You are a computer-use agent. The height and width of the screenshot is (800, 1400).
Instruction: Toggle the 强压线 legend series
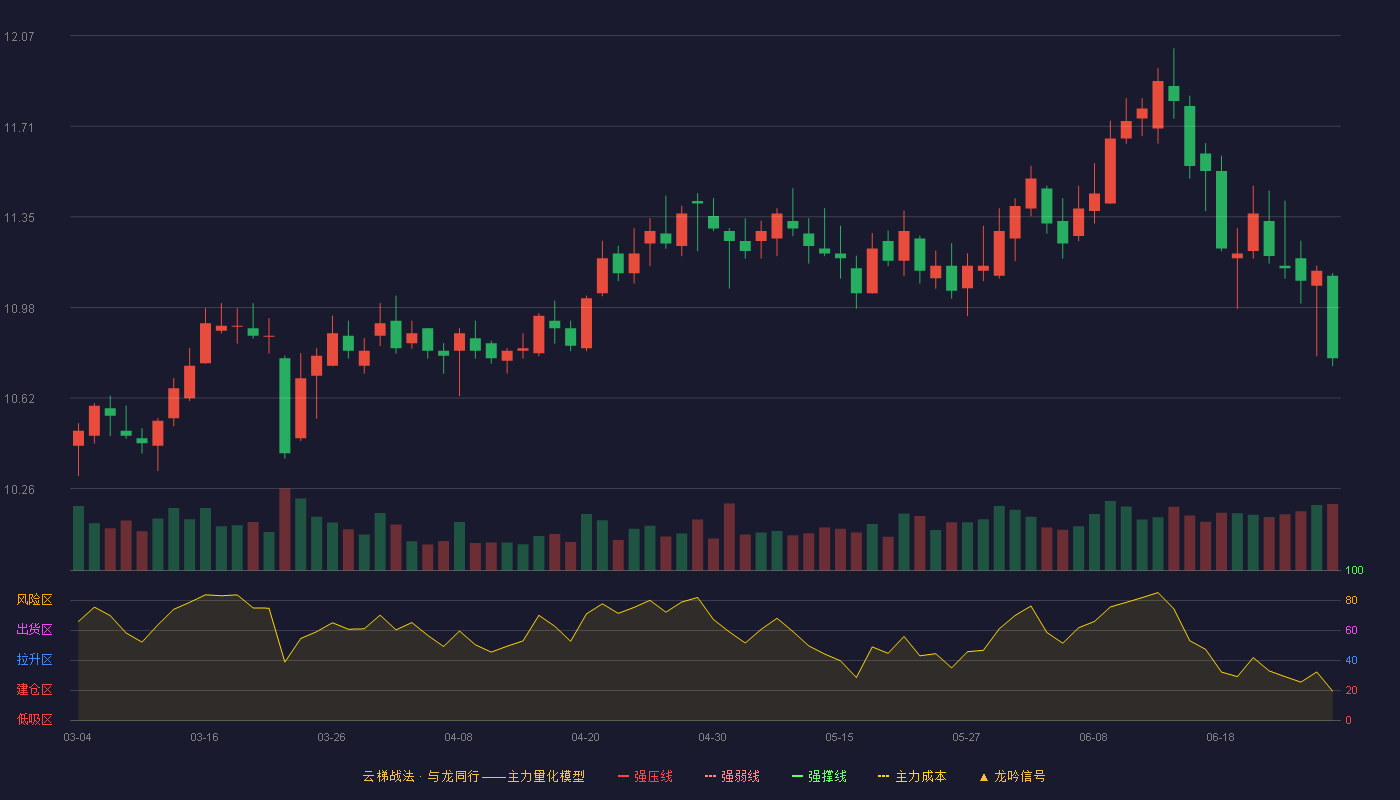click(645, 776)
